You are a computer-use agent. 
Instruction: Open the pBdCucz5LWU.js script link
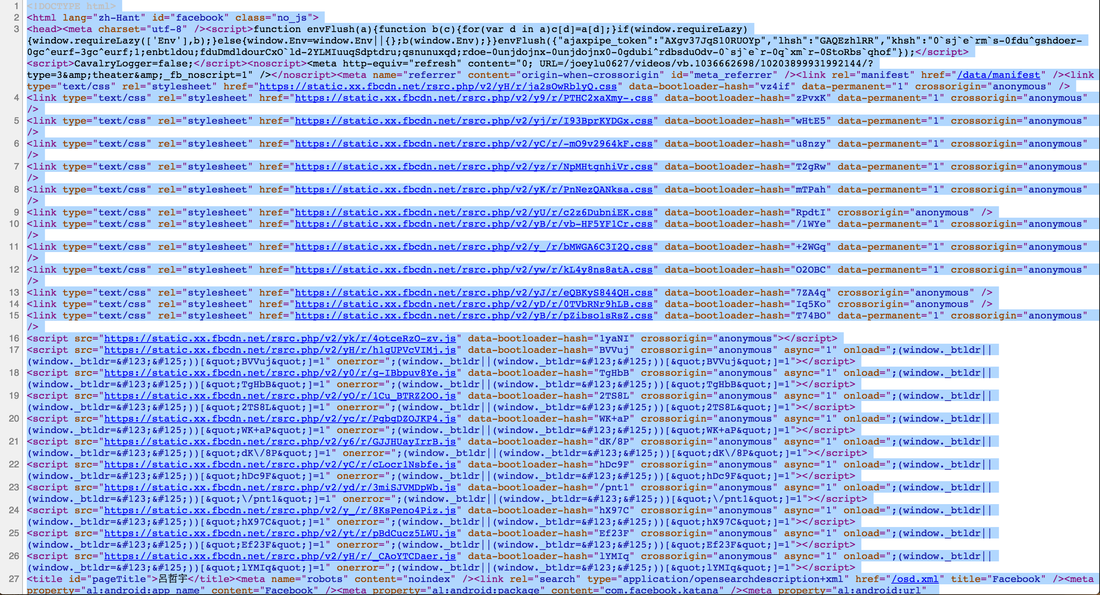280,533
